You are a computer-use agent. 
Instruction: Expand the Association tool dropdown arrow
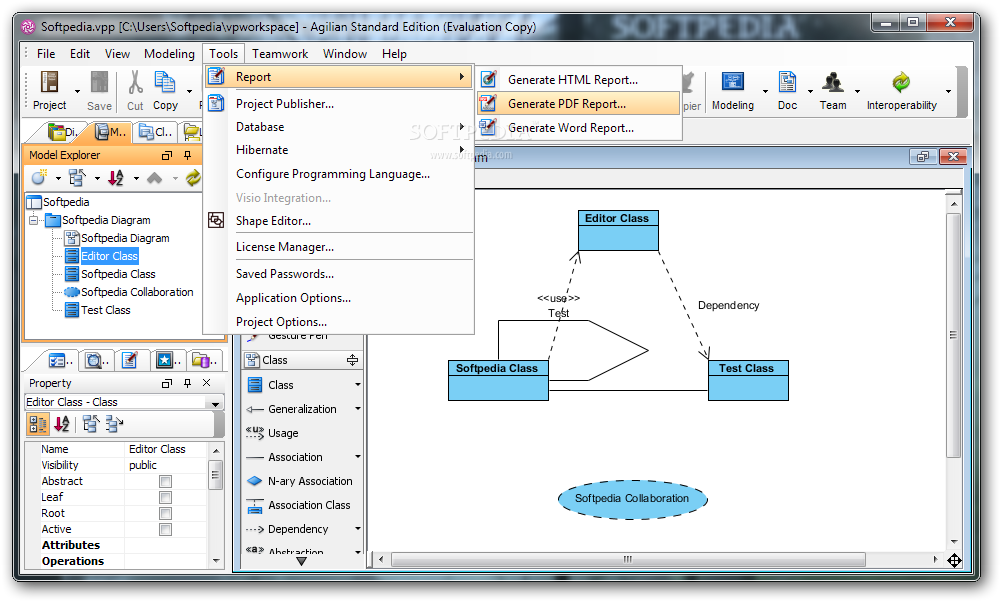(x=358, y=457)
